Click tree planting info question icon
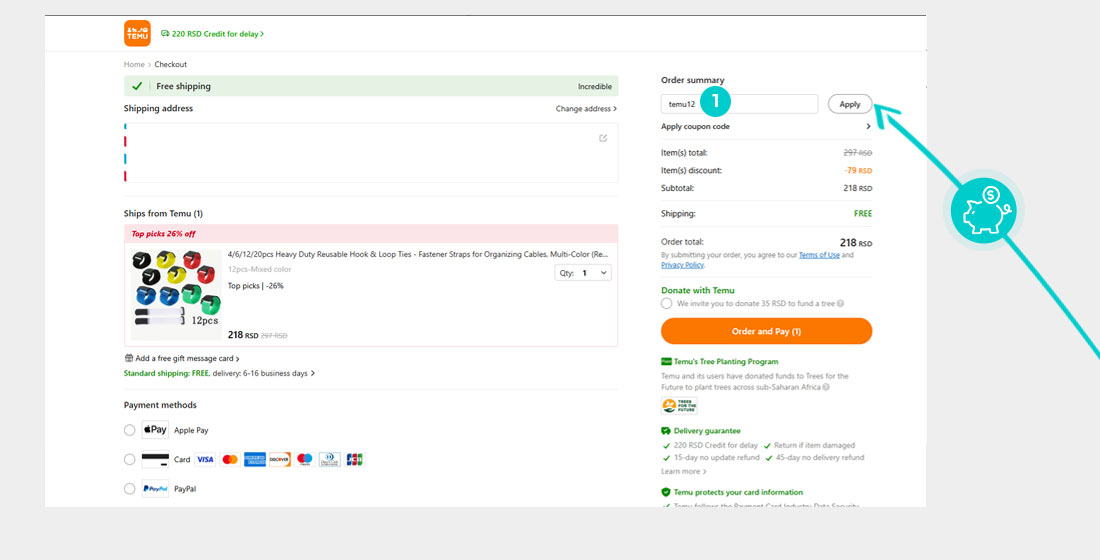1100x560 pixels. tap(826, 387)
